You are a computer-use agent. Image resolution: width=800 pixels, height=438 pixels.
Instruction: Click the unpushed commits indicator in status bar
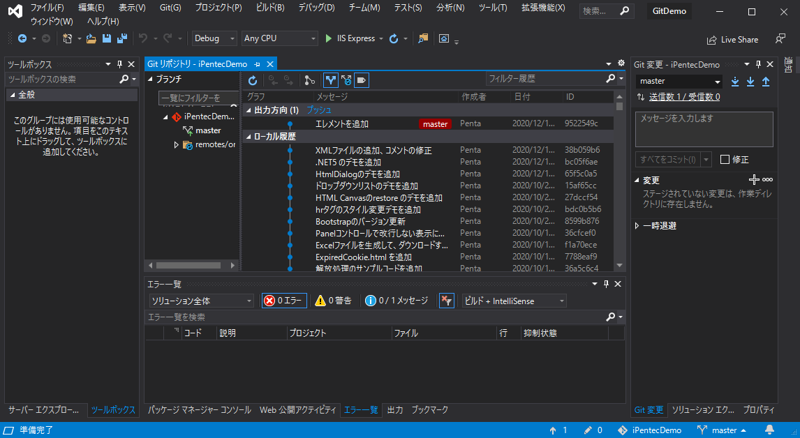tap(558, 430)
